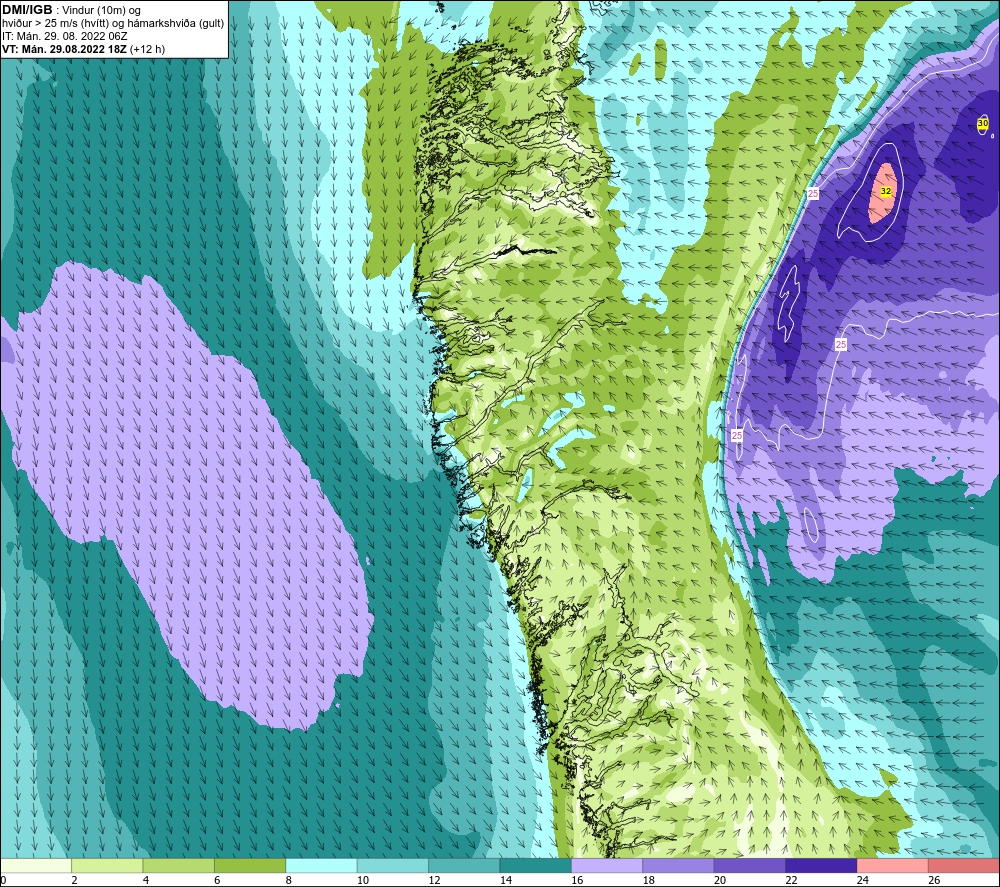Viewport: 1000px width, 887px height.
Task: Click the 'hviður > 25 m/s (hvítt)' line
Action: click(55, 23)
